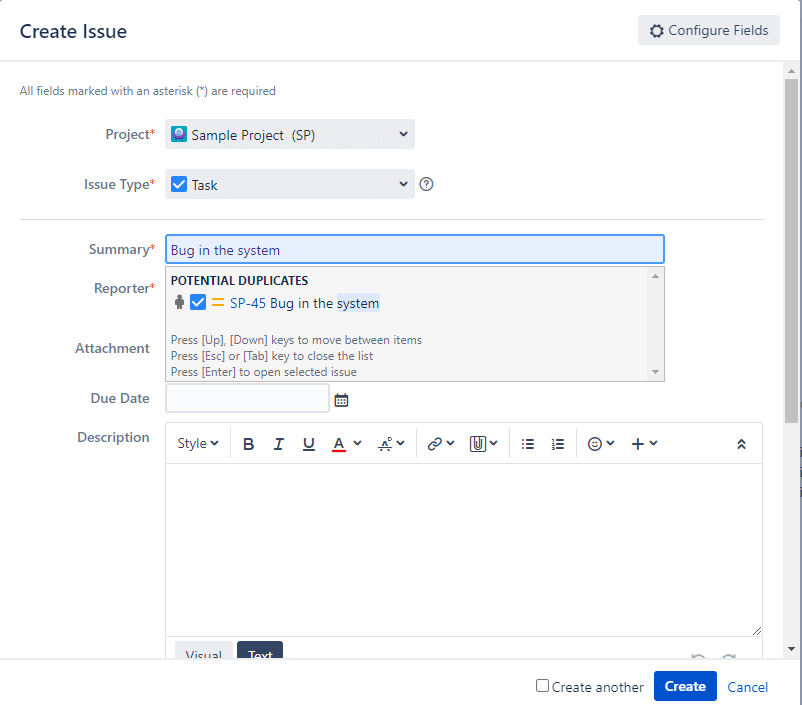Cancel the Create Issue dialog
This screenshot has height=705, width=802.
pos(747,687)
